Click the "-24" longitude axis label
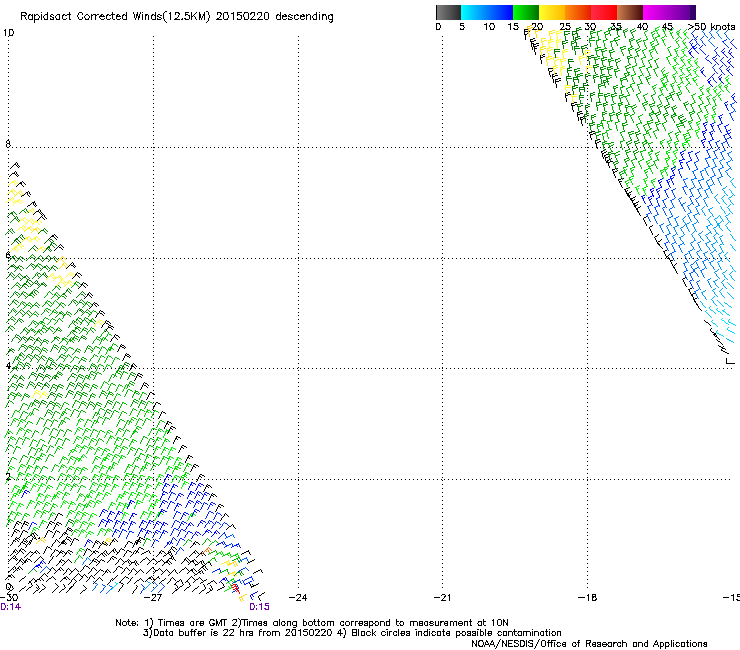The height and width of the screenshot is (650, 740). pos(298,597)
